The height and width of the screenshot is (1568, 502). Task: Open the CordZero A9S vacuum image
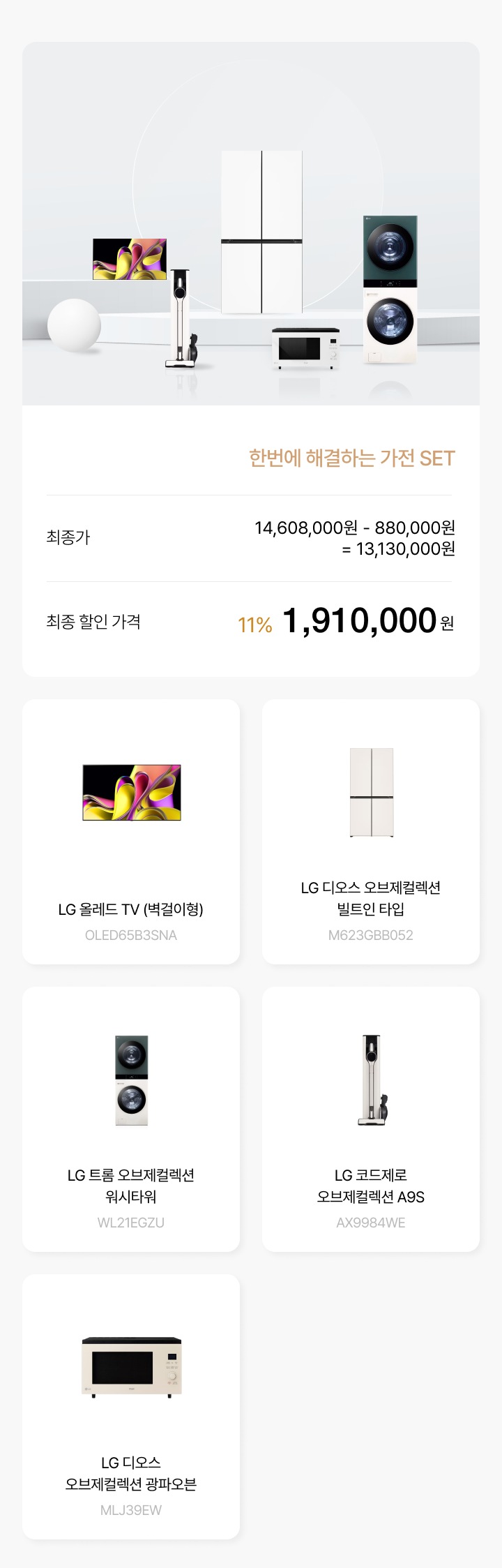tap(372, 1080)
